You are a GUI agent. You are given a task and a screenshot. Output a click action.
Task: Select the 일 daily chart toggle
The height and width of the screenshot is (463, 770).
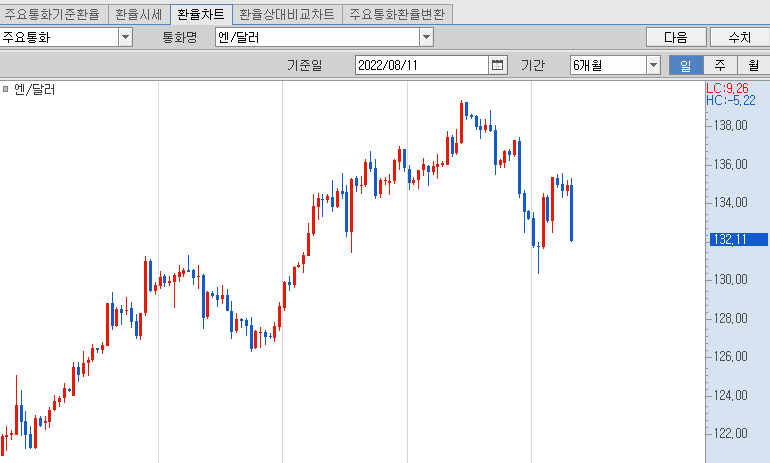pos(686,65)
